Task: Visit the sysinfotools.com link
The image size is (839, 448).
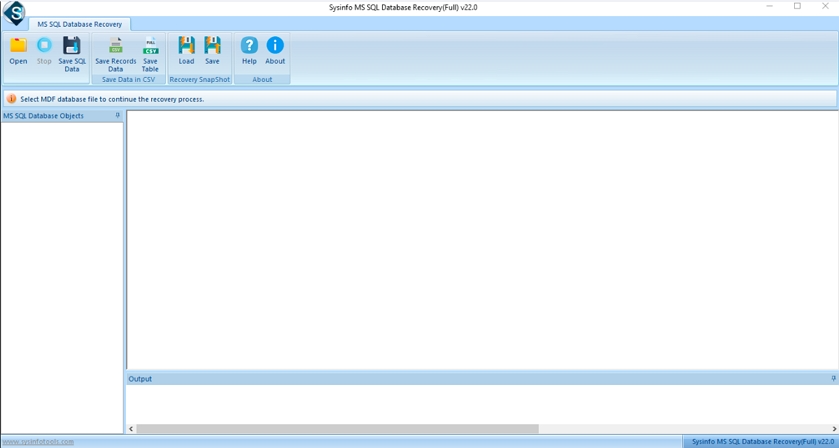Action: coord(38,442)
